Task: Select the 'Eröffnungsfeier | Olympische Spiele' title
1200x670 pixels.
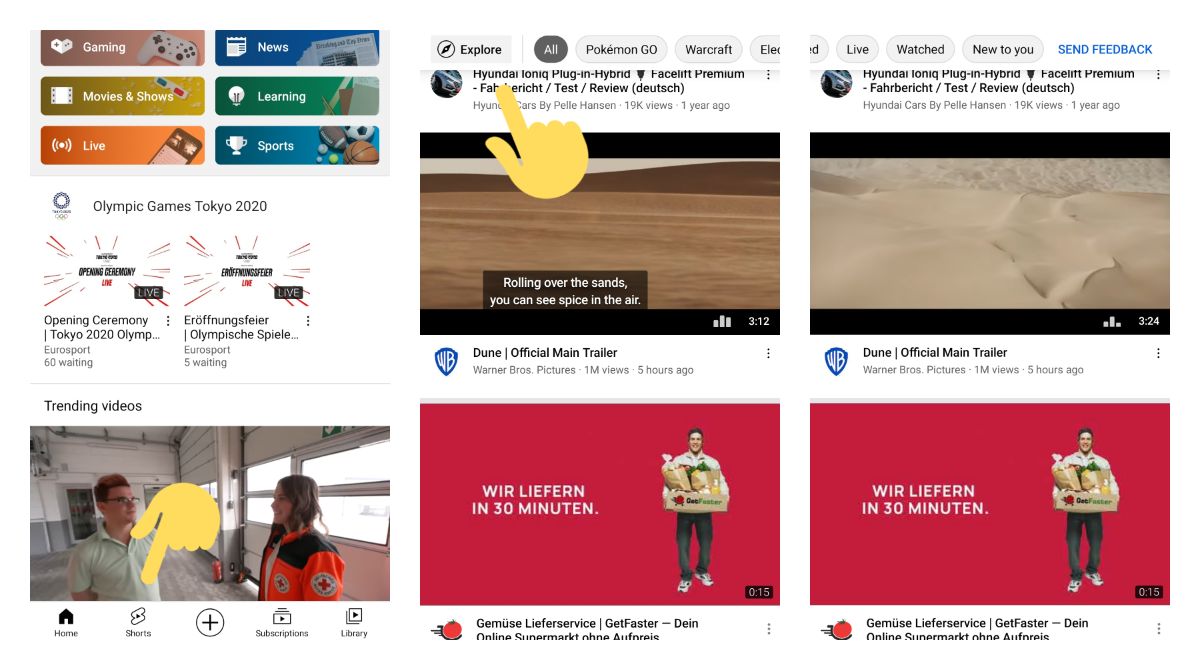Action: click(241, 327)
